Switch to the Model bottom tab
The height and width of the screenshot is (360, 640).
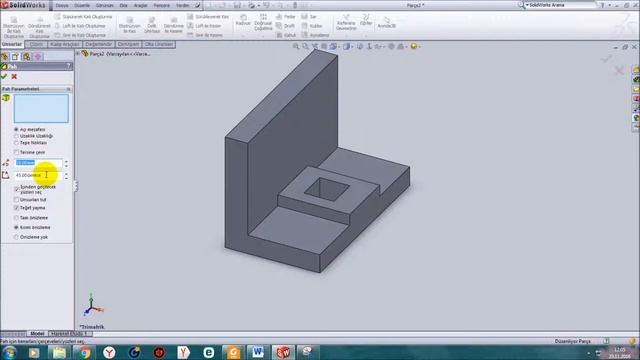tap(37, 333)
